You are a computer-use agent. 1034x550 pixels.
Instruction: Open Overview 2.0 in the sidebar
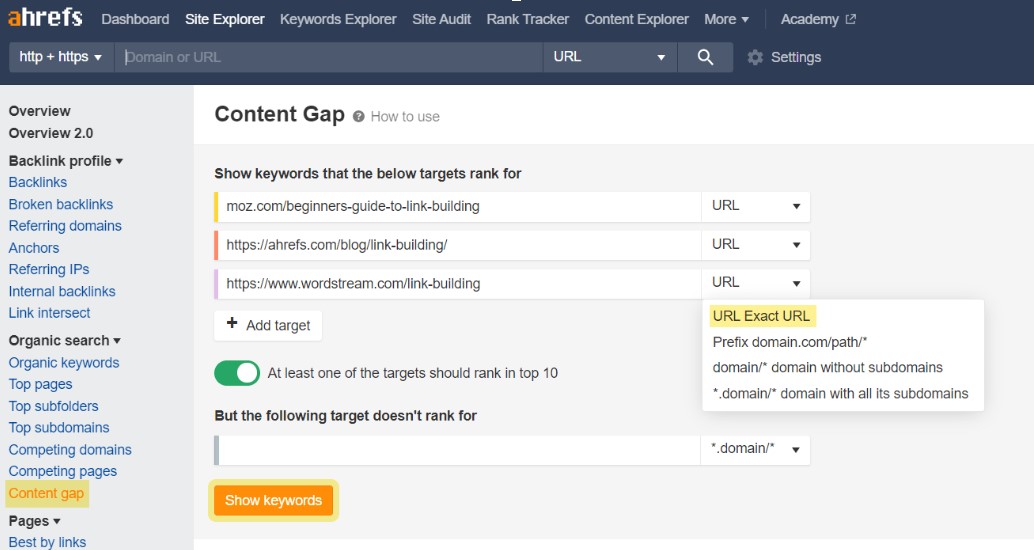pos(51,133)
